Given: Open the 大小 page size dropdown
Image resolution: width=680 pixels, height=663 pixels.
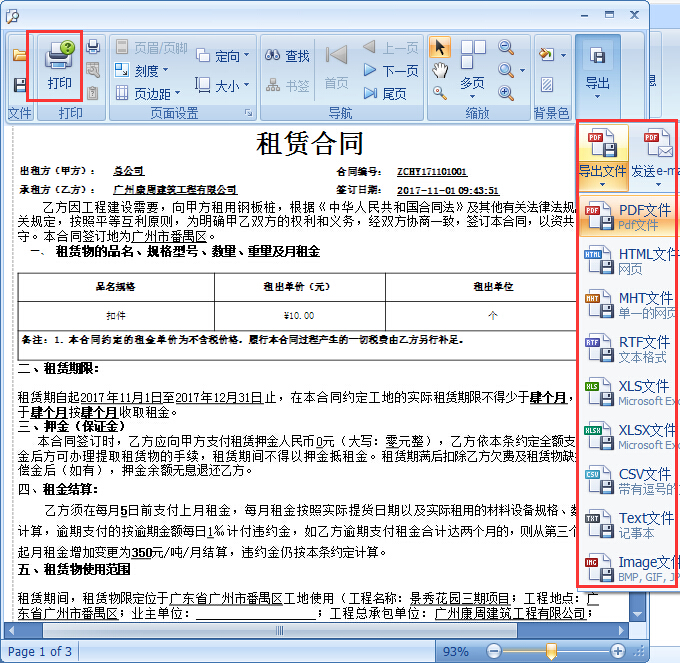Looking at the screenshot, I should (x=220, y=86).
